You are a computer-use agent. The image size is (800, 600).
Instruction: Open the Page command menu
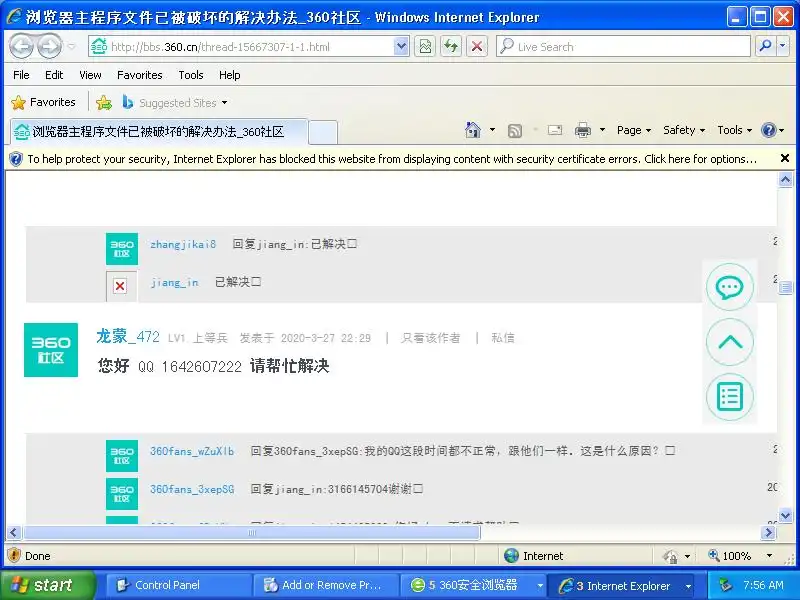[x=634, y=130]
